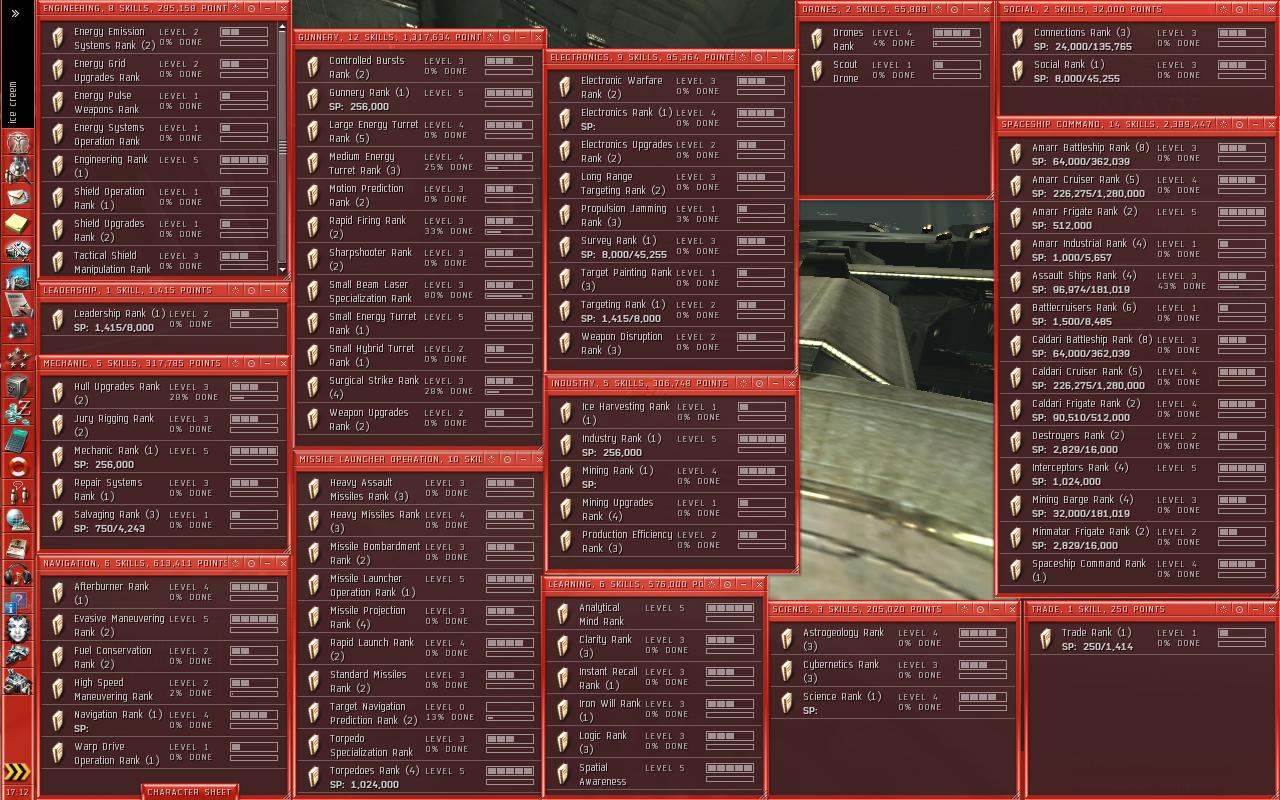The image size is (1280, 800).
Task: Select the Surgical Strike Rank skill
Action: pyautogui.click(x=421, y=387)
